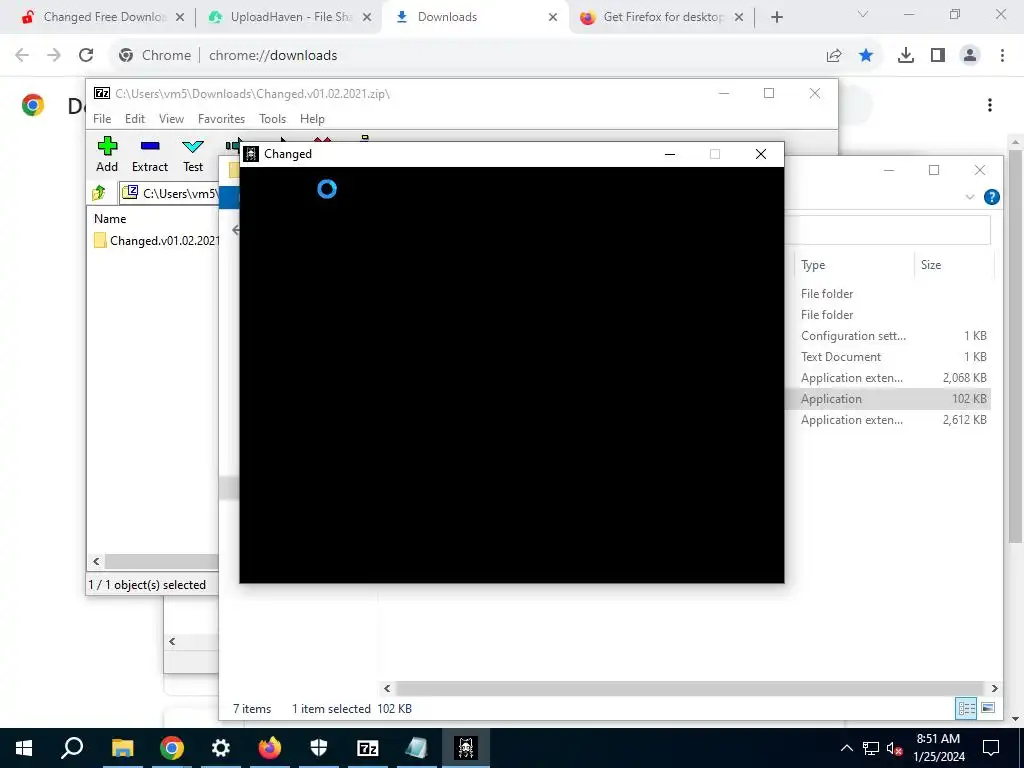The height and width of the screenshot is (768, 1024).
Task: Minimize the Changed game window
Action: click(669, 154)
